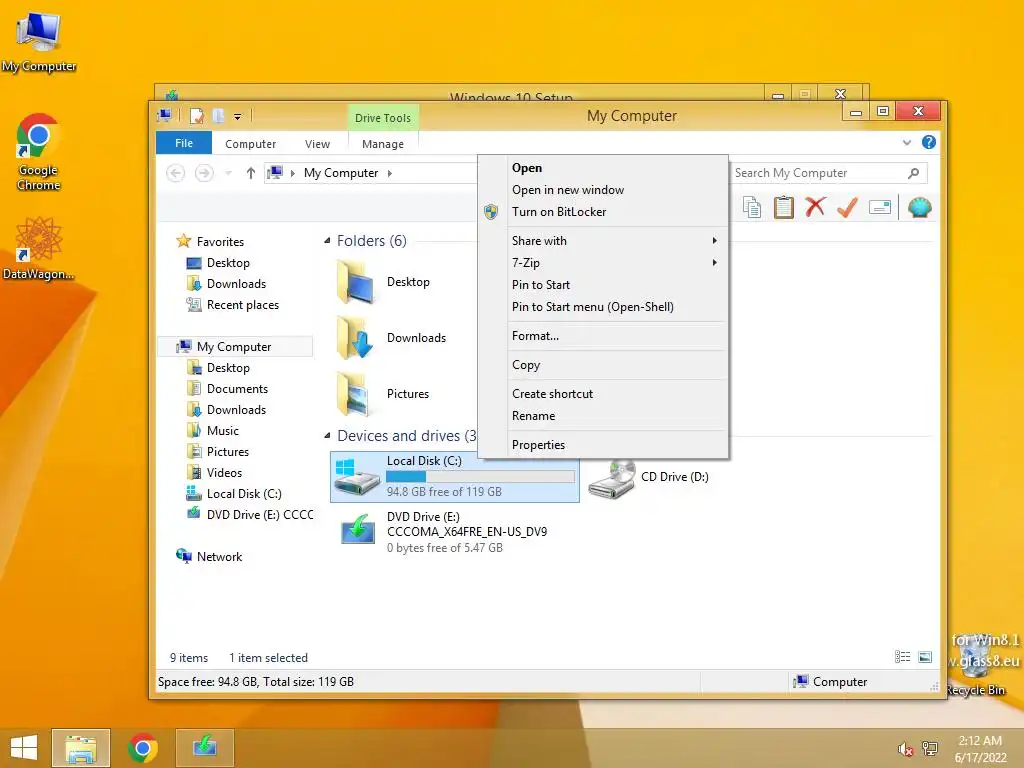Image resolution: width=1024 pixels, height=768 pixels.
Task: Click the muted volume tray icon
Action: 905,749
